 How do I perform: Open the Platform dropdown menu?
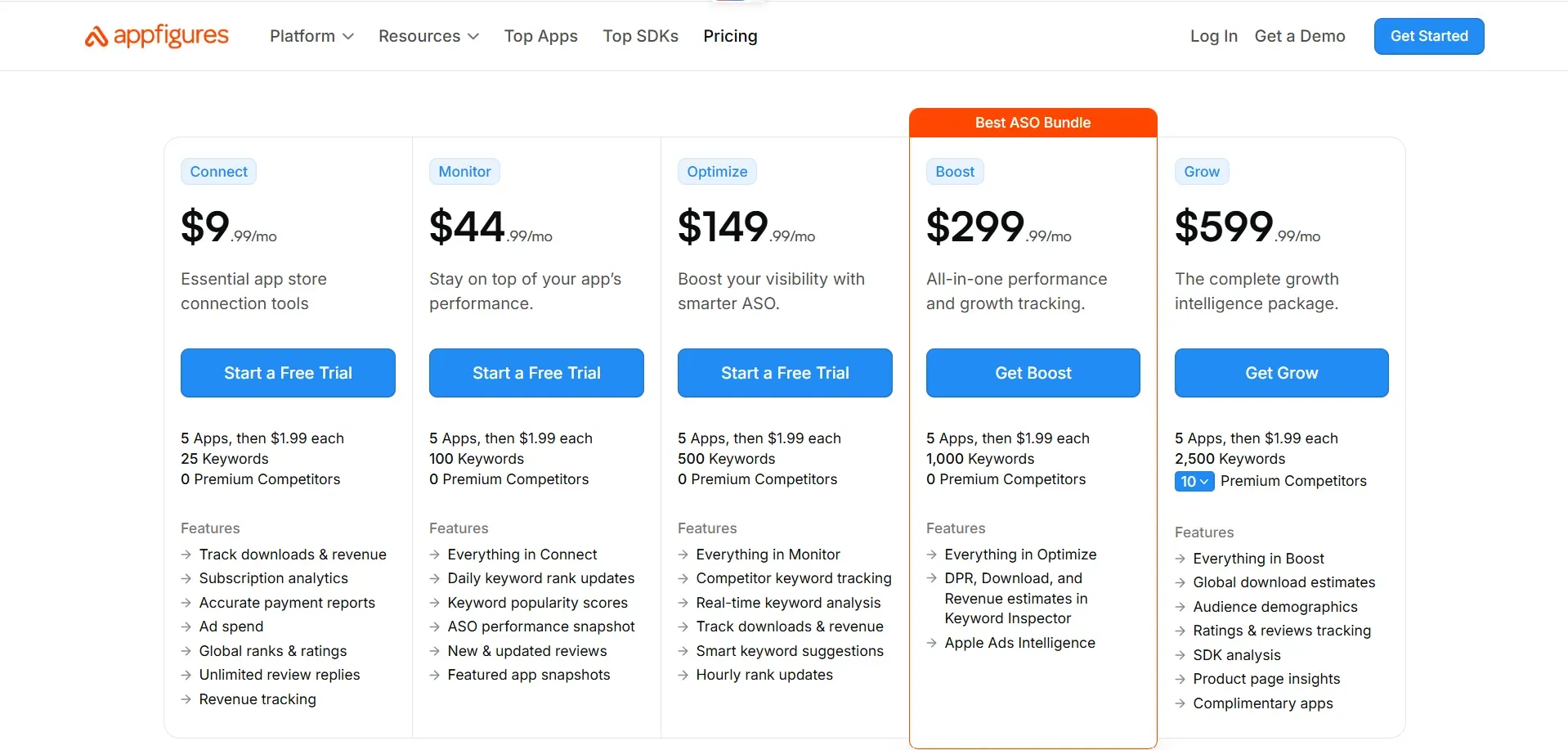tap(311, 36)
